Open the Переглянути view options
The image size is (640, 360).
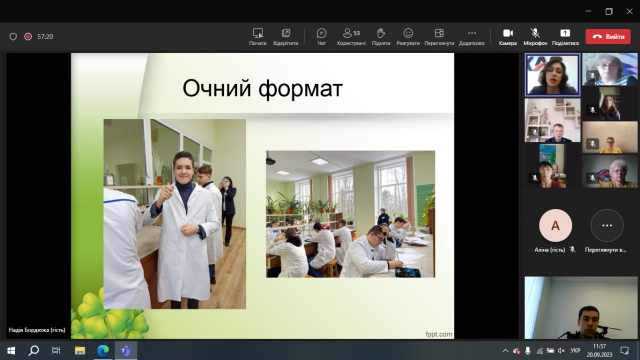click(x=439, y=36)
